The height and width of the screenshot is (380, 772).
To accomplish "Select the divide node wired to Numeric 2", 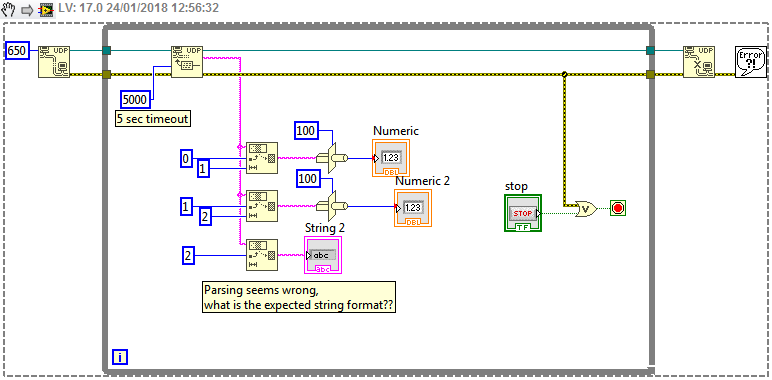I will point(332,206).
